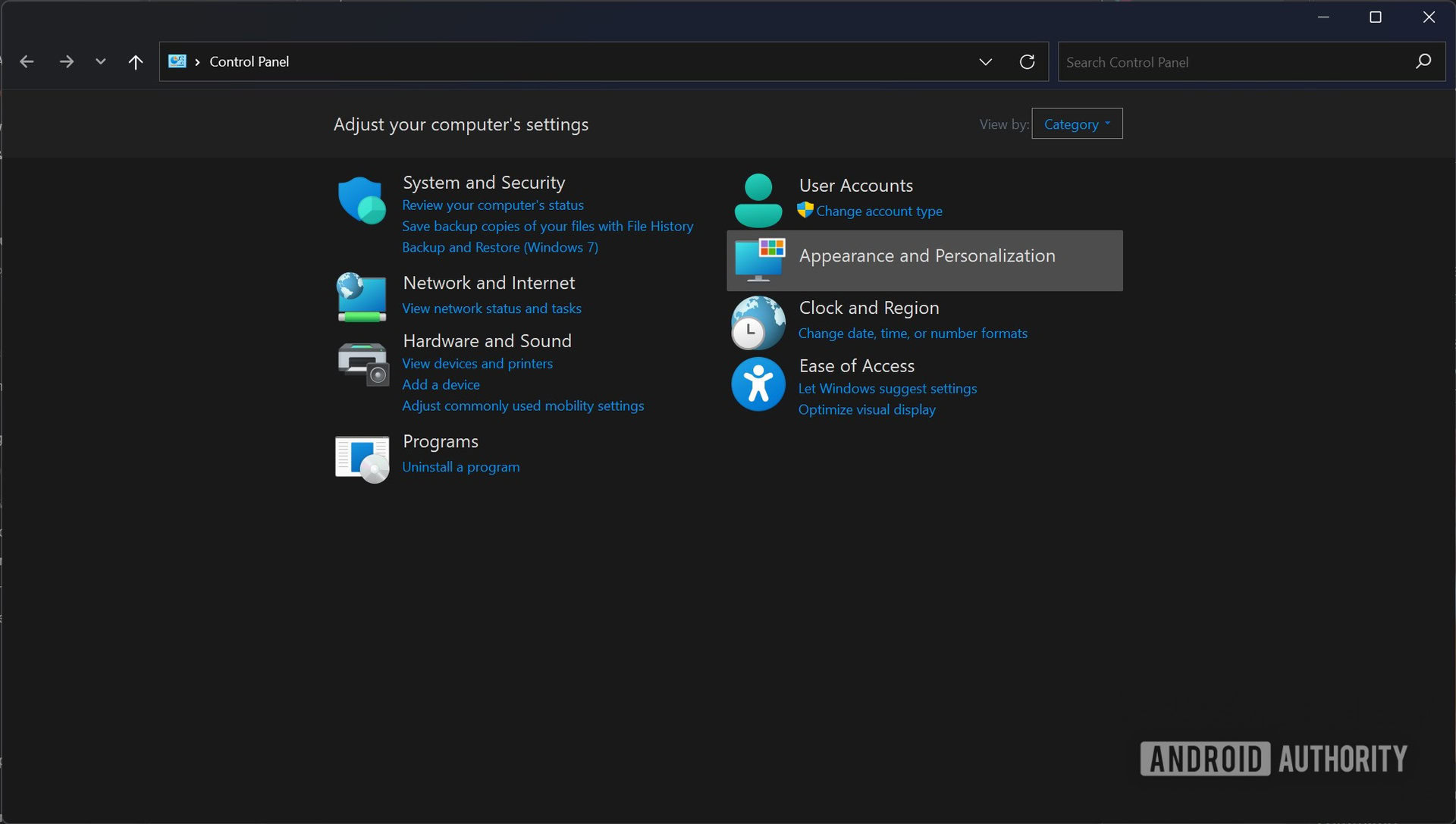Open Hardware and Sound settings
The width and height of the screenshot is (1456, 824).
point(487,340)
